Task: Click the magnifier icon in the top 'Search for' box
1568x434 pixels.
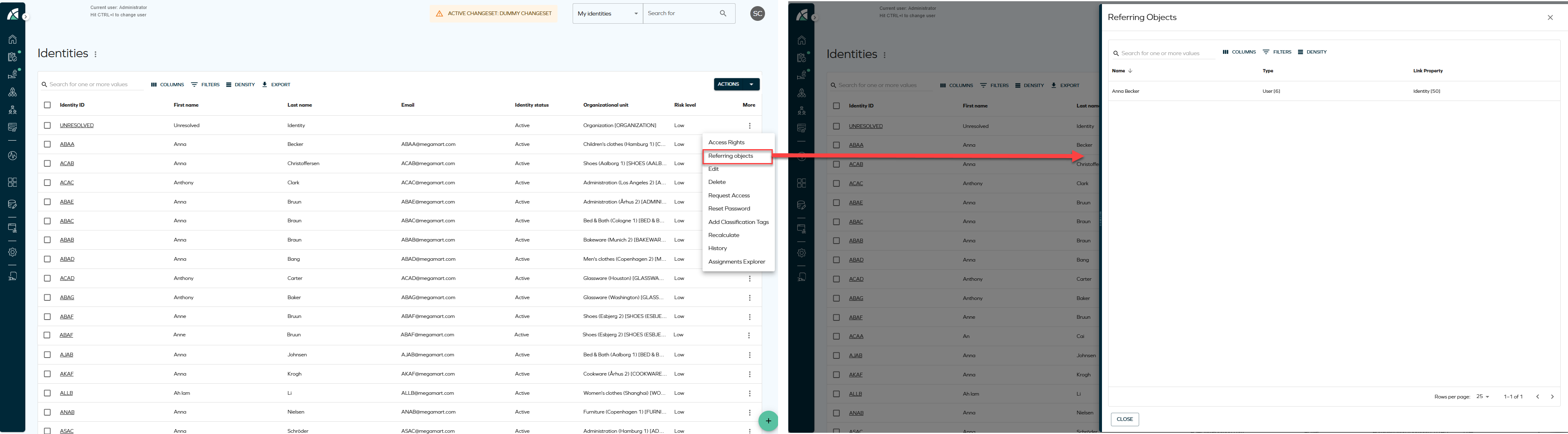Action: [x=723, y=13]
